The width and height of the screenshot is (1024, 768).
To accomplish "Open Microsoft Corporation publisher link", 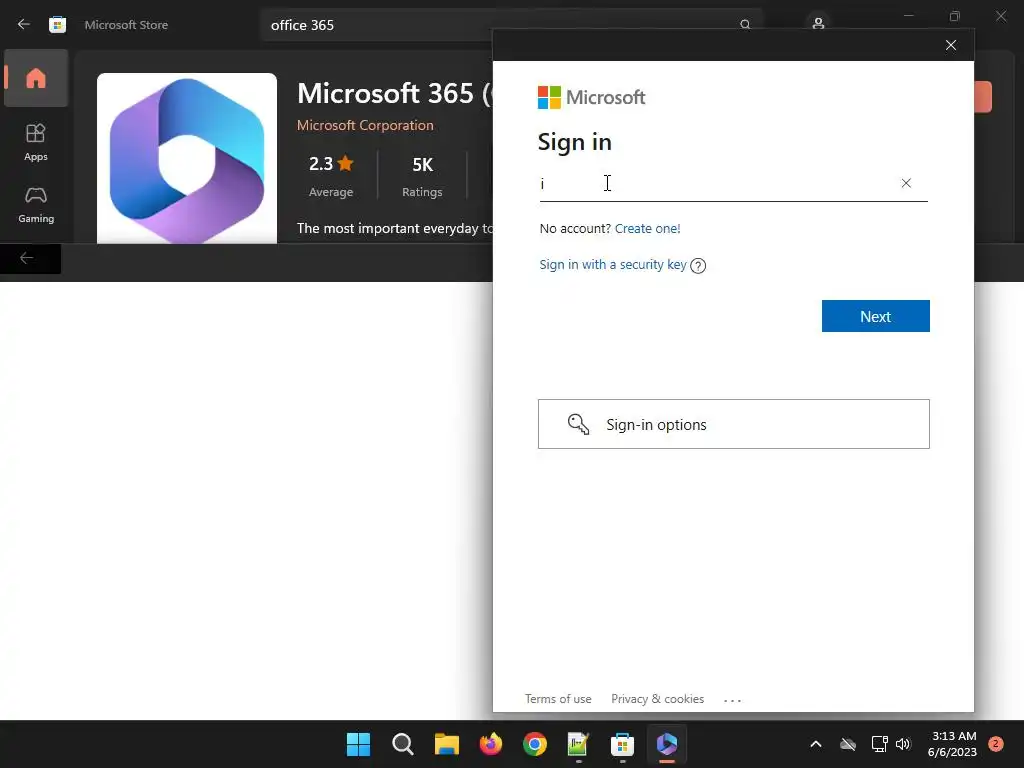I will (365, 125).
